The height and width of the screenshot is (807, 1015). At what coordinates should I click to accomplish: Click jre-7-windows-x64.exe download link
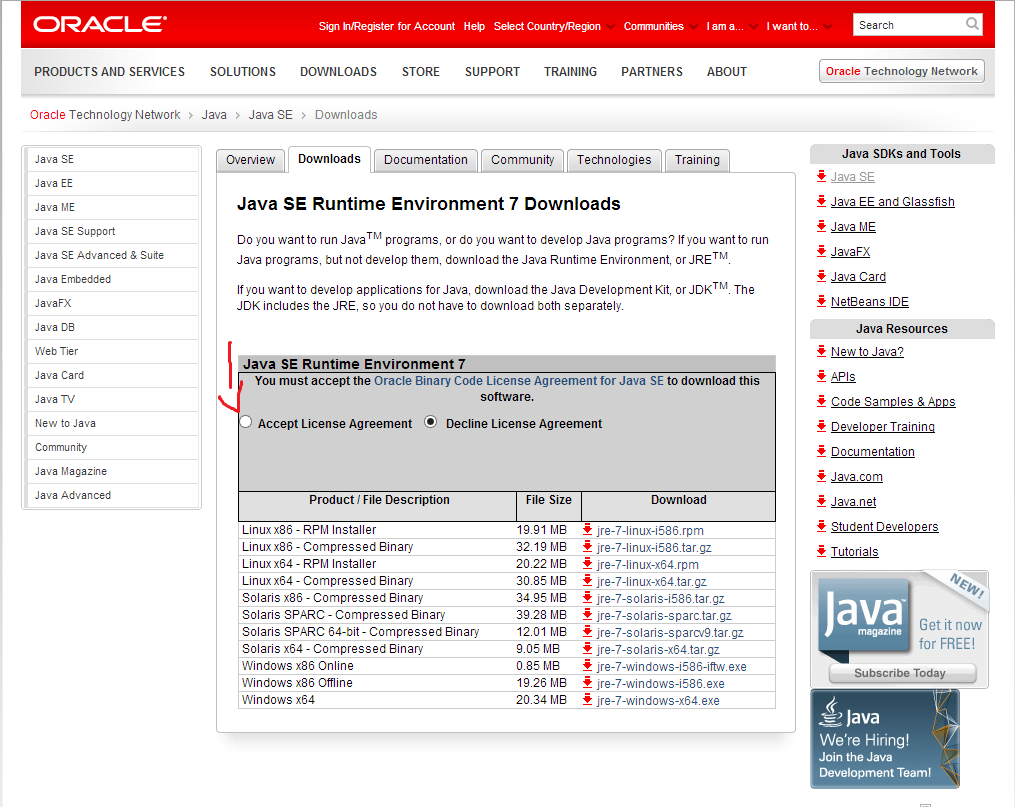(658, 700)
